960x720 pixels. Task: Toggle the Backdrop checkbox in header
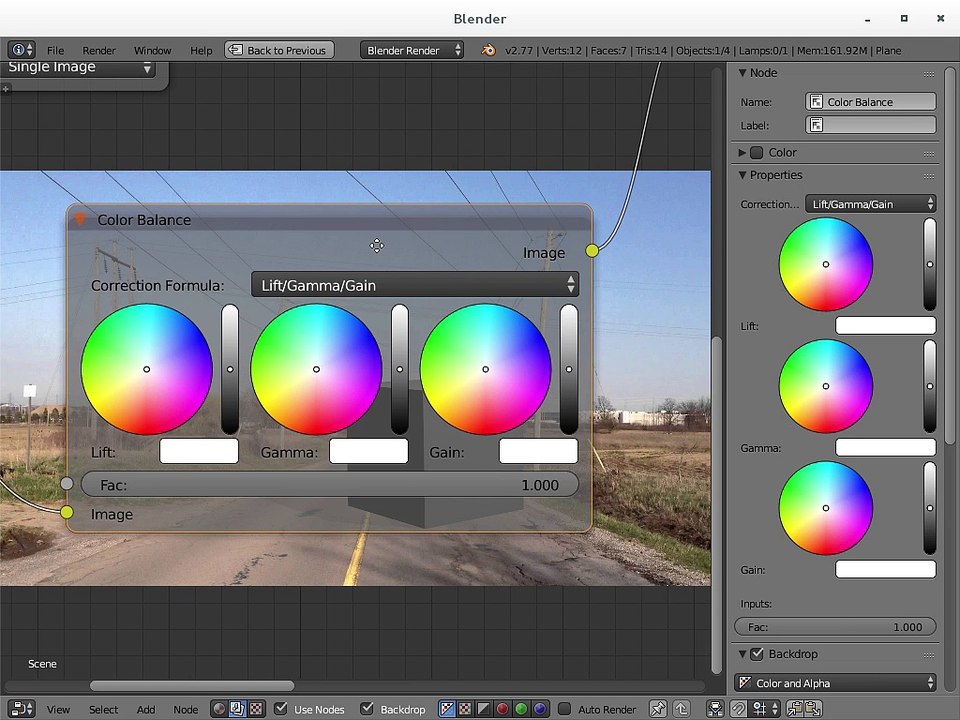(367, 708)
